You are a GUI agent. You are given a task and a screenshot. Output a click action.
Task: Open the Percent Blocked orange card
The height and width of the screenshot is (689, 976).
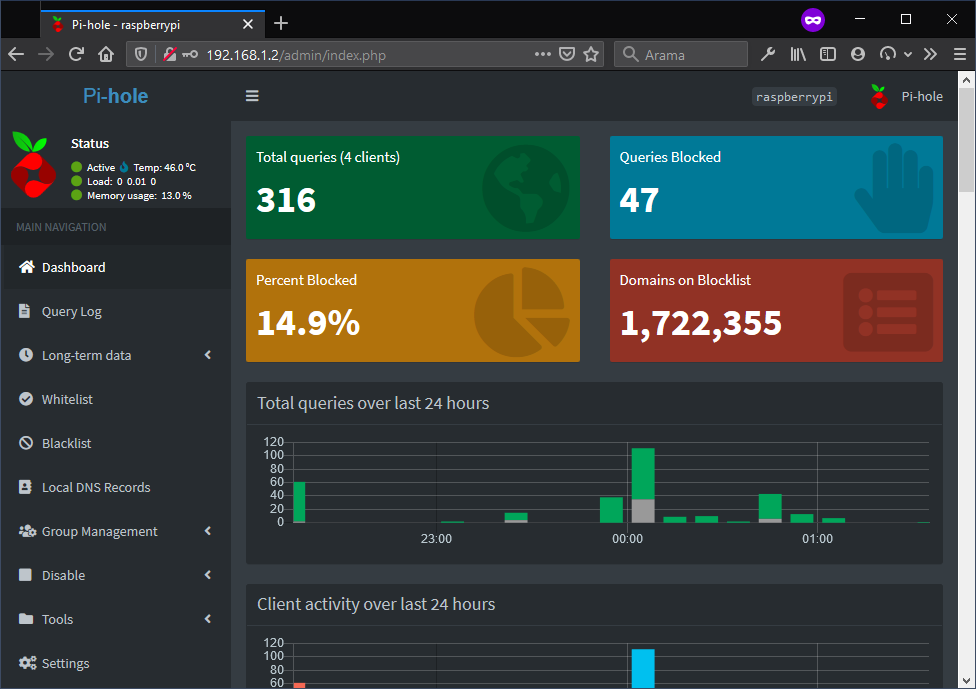[x=413, y=311]
